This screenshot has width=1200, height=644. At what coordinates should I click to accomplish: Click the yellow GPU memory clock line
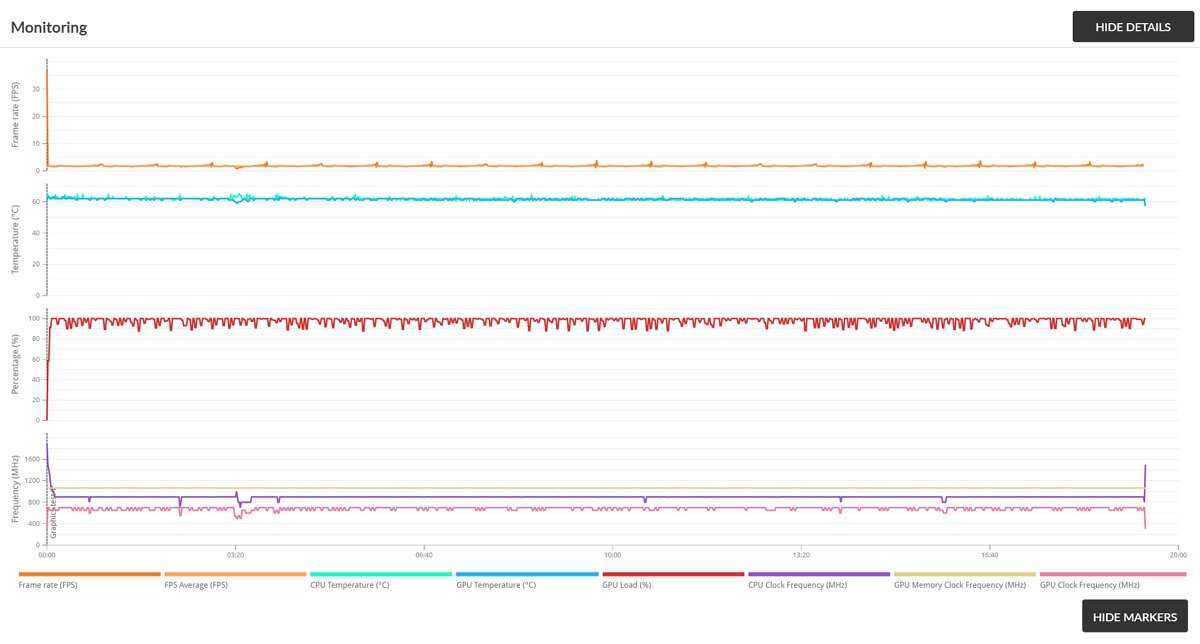[600, 488]
